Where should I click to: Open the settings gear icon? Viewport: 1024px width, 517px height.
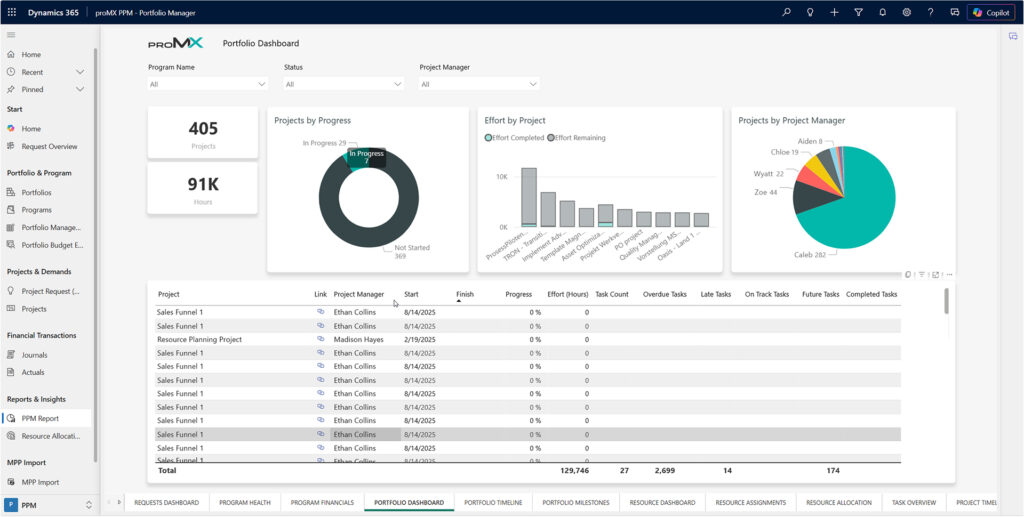[x=906, y=12]
